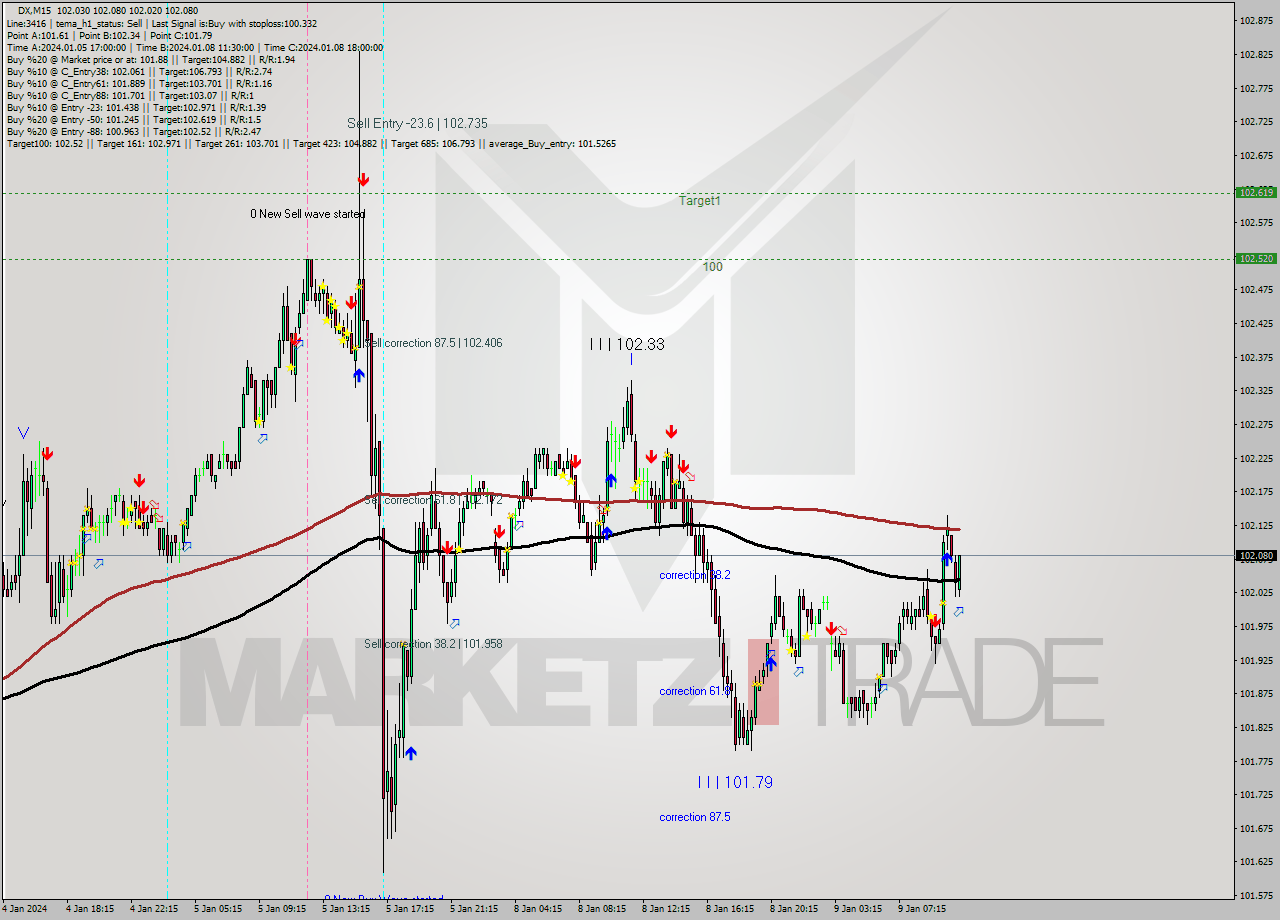
Task: Click the green plus marker near 102.025
Action: click(x=825, y=601)
